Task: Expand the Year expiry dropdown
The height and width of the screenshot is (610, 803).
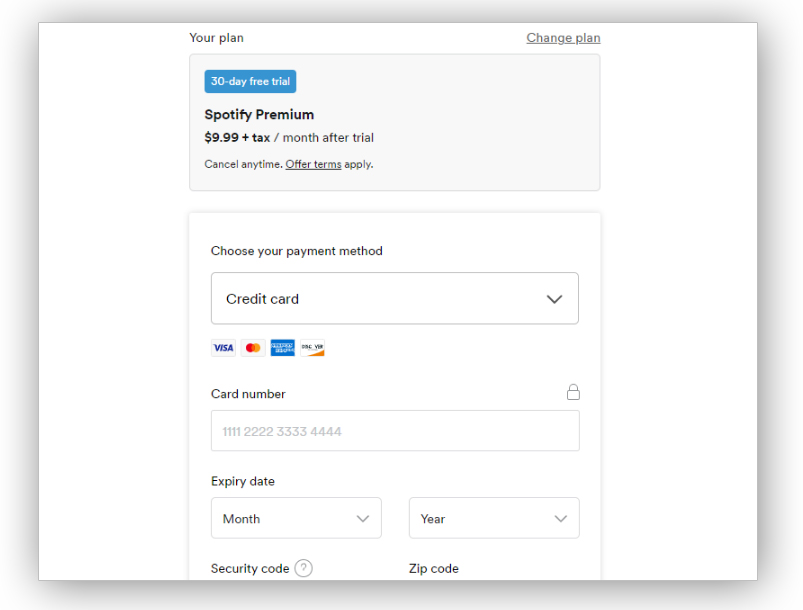Action: pyautogui.click(x=493, y=518)
